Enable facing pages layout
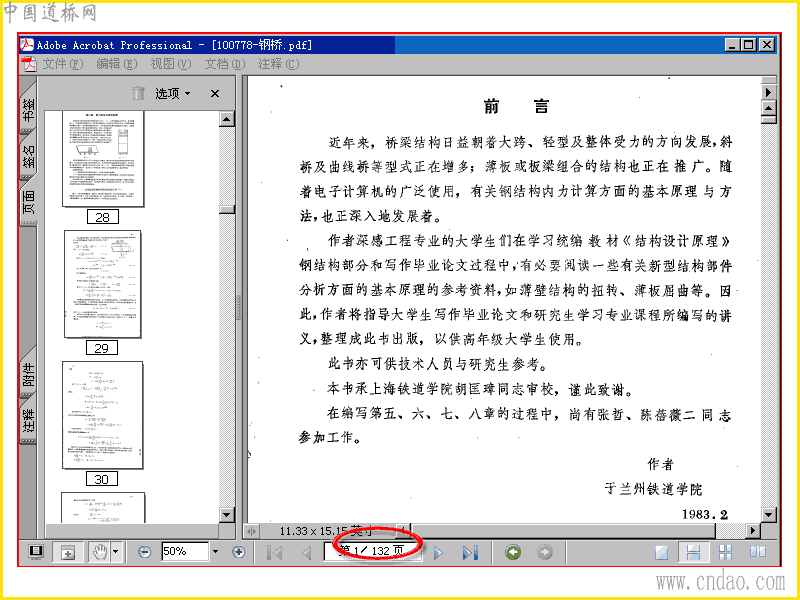This screenshot has height=600, width=800. 758,552
